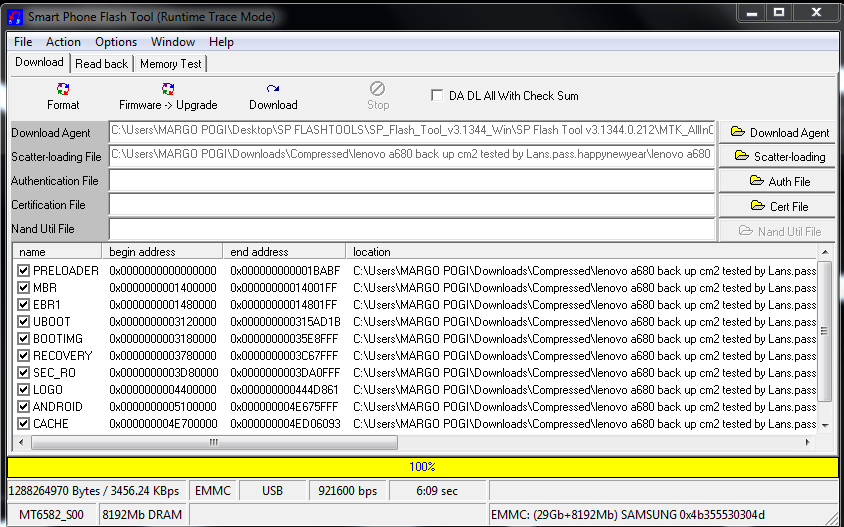This screenshot has height=527, width=844.
Task: Click CACHE end address 0x000000004ED06093
Action: 285,424
